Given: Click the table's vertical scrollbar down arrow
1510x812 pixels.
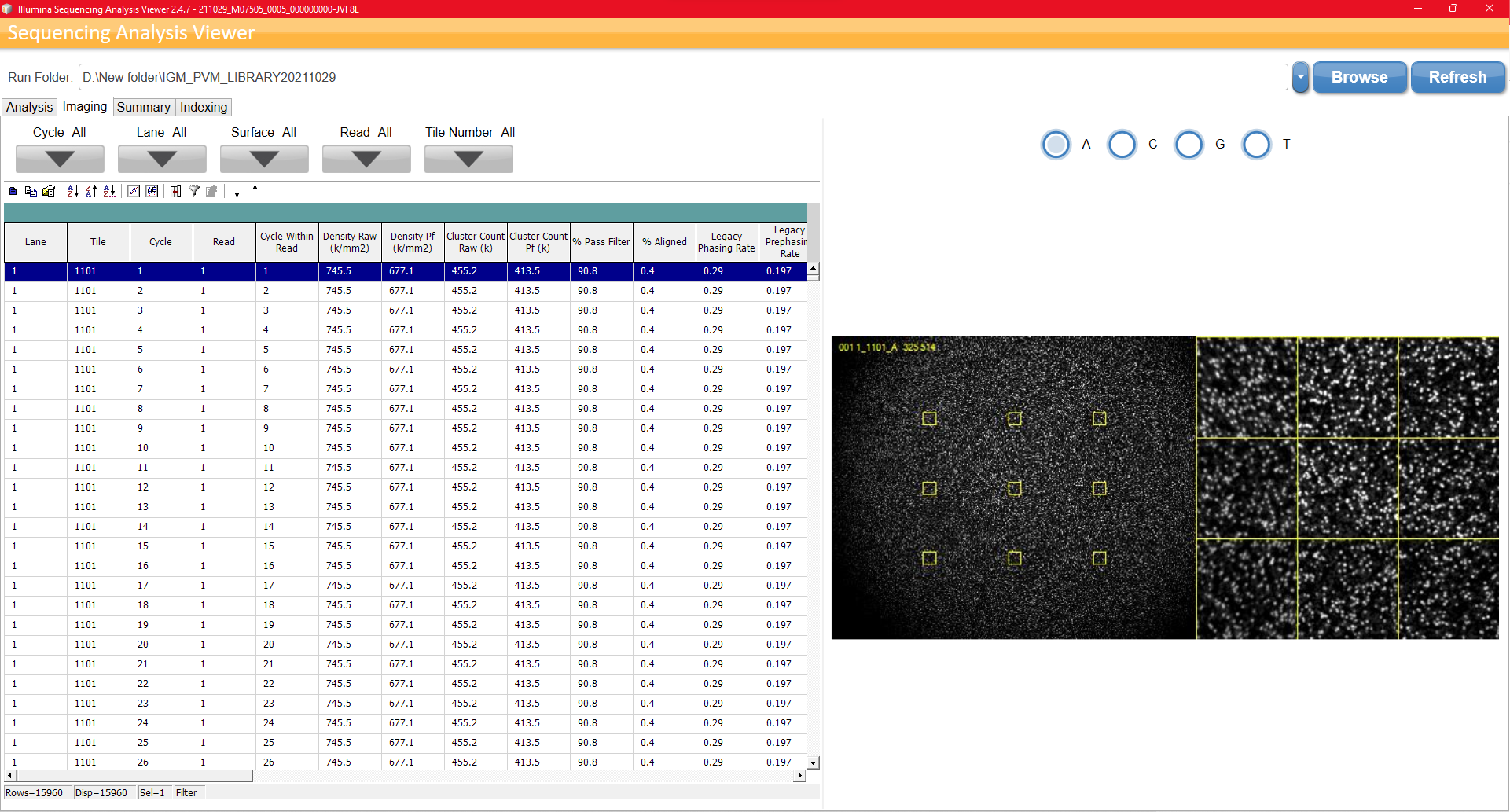Looking at the screenshot, I should pyautogui.click(x=814, y=762).
